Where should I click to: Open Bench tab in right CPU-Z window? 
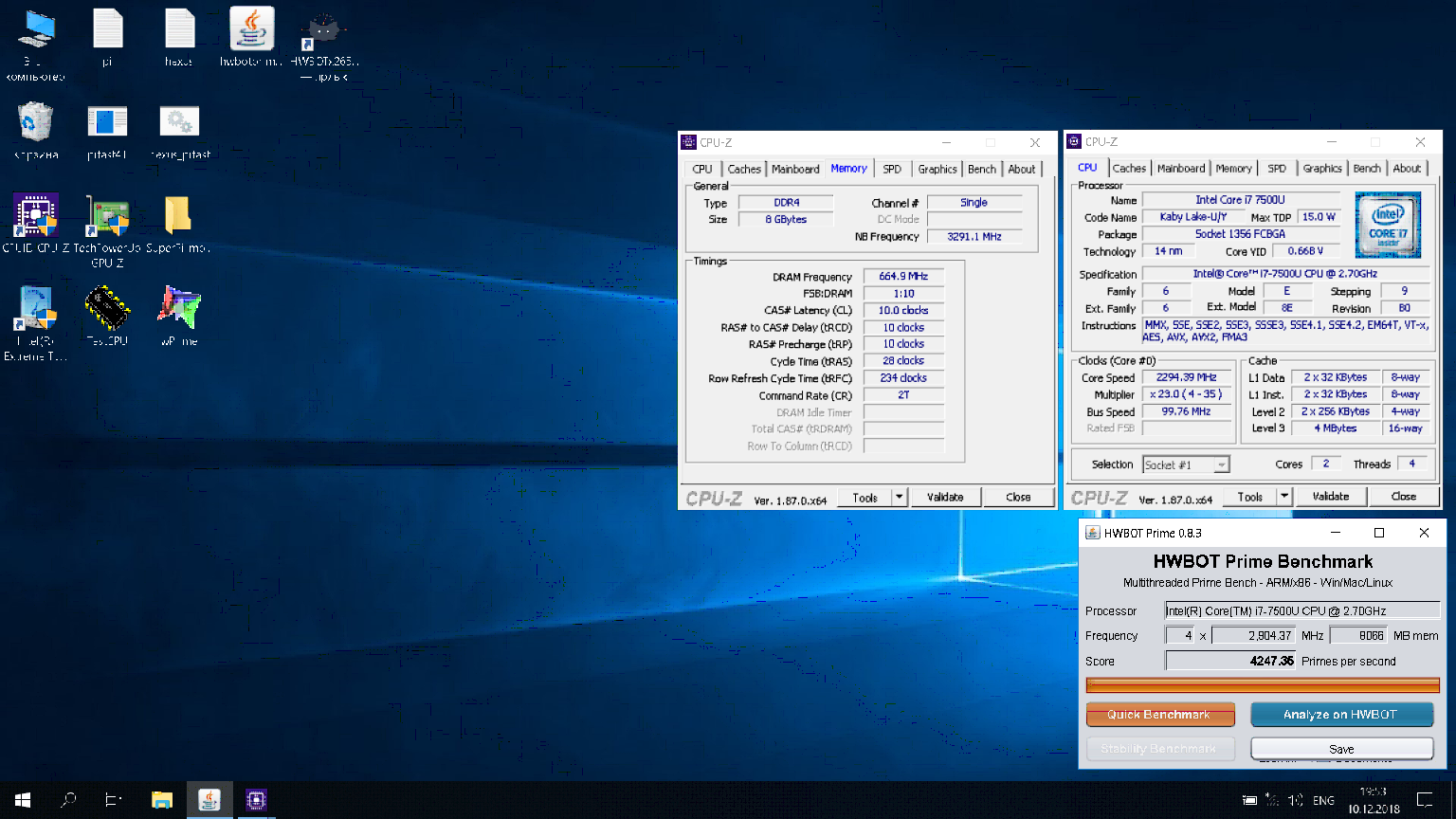[1367, 168]
